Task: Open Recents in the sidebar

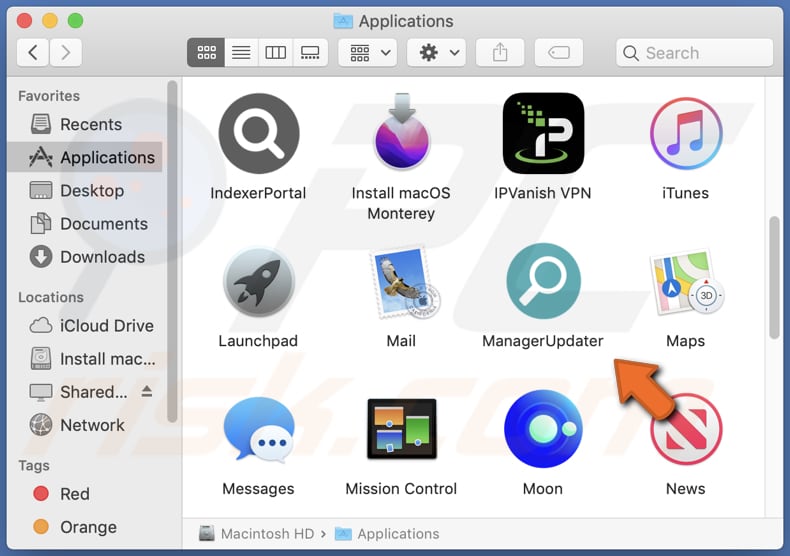Action: tap(85, 124)
